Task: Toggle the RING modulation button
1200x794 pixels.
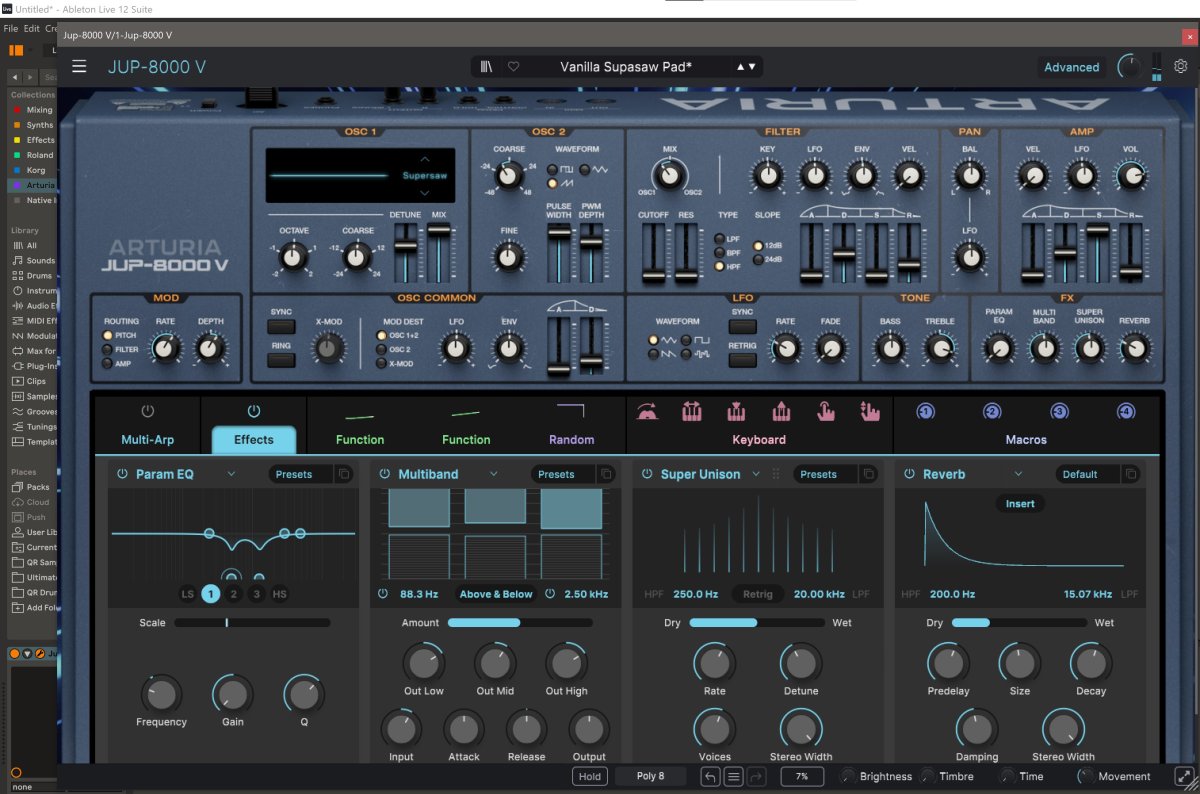Action: 281,360
